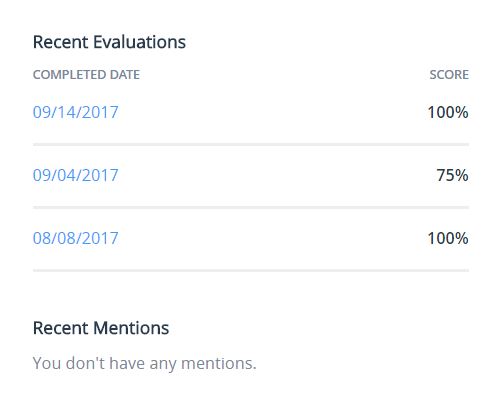
Task: Sort by the COMPLETED DATE column header
Action: point(86,75)
